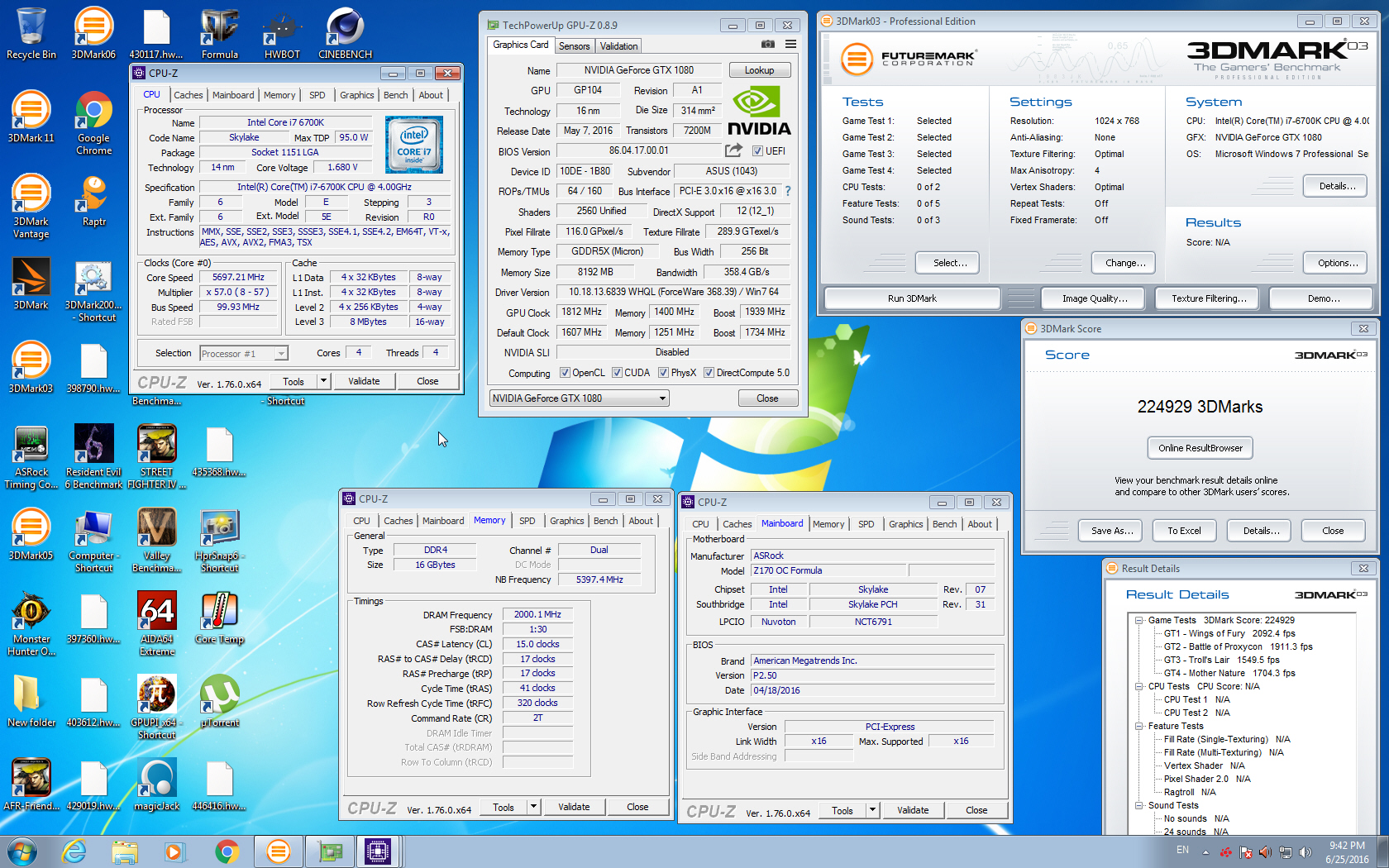Image resolution: width=1389 pixels, height=868 pixels.
Task: Open the HWBOT desktop icon
Action: click(282, 33)
